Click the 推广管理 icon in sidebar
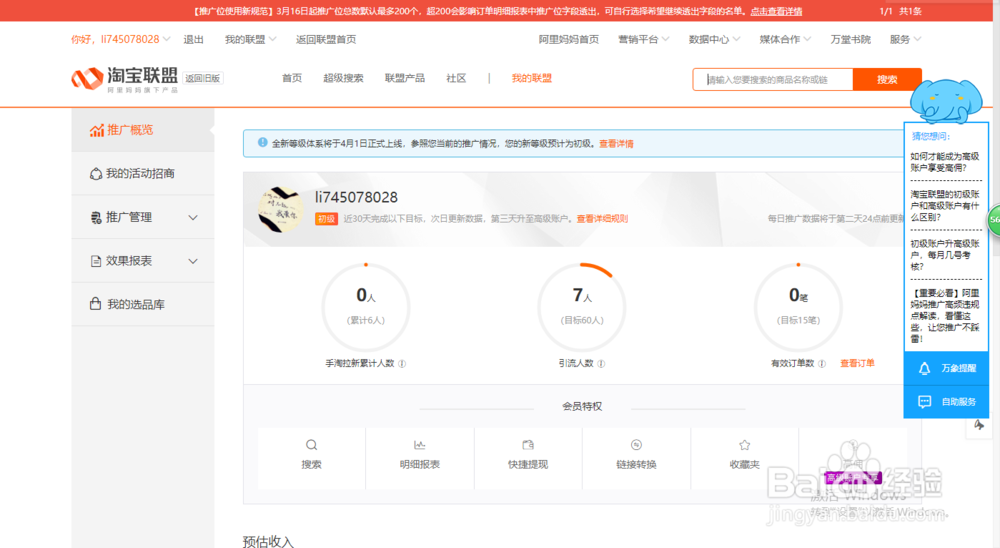The height and width of the screenshot is (548, 1000). (x=96, y=218)
